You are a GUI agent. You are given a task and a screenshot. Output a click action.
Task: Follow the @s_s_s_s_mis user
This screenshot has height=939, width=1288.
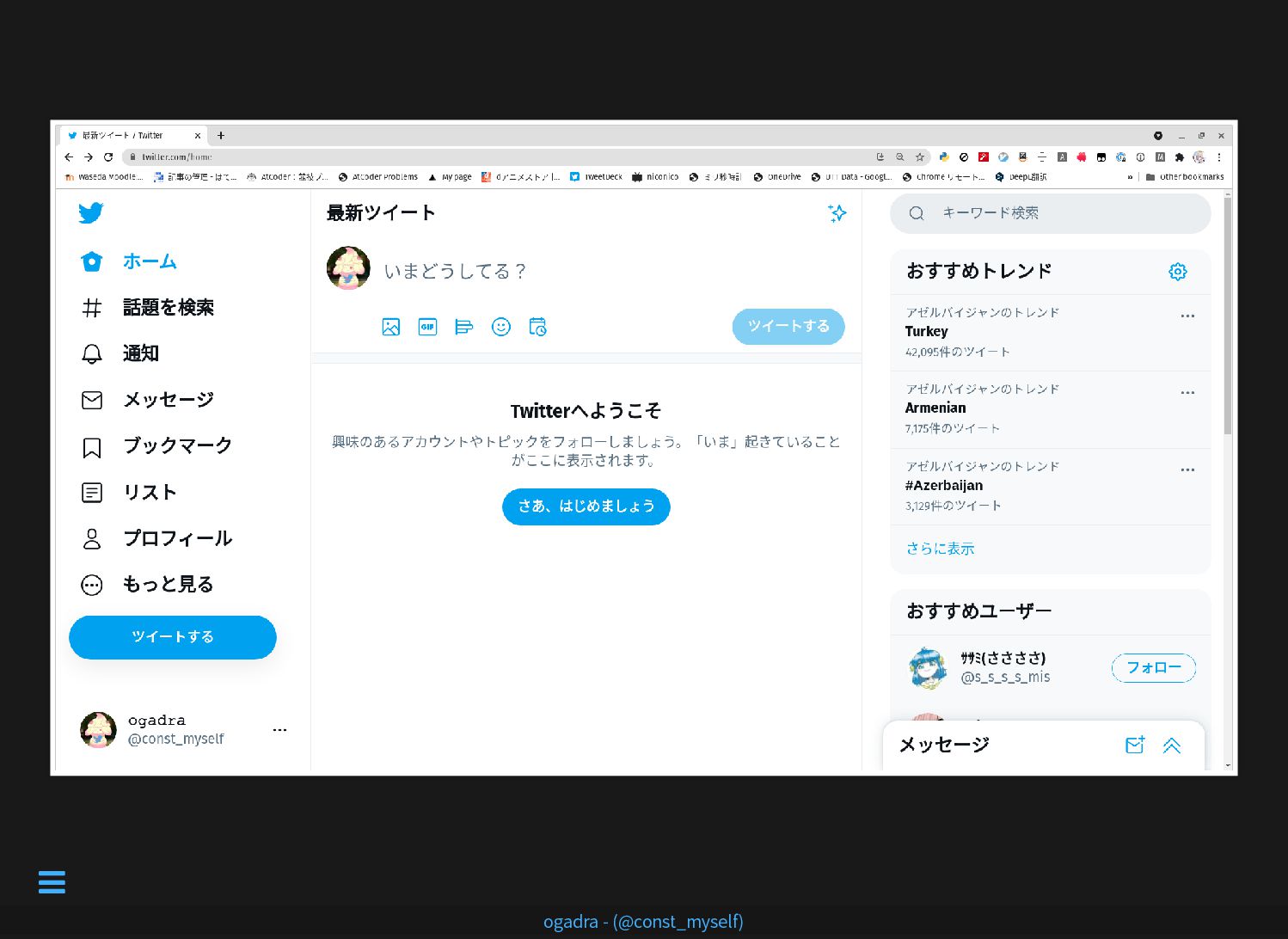[x=1154, y=668]
